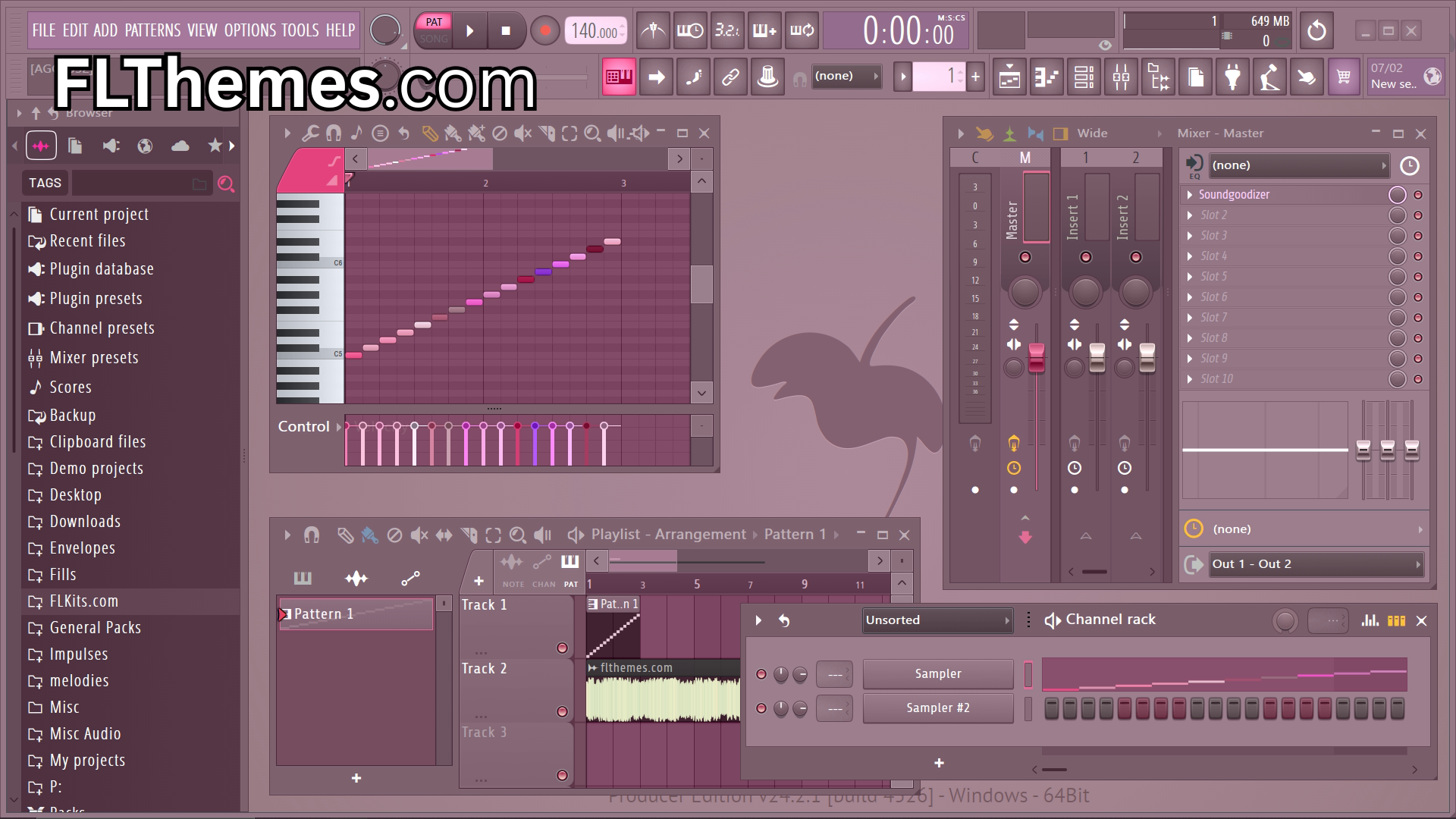Stop playback with the stop button
Image resolution: width=1456 pixels, height=819 pixels.
click(x=506, y=31)
